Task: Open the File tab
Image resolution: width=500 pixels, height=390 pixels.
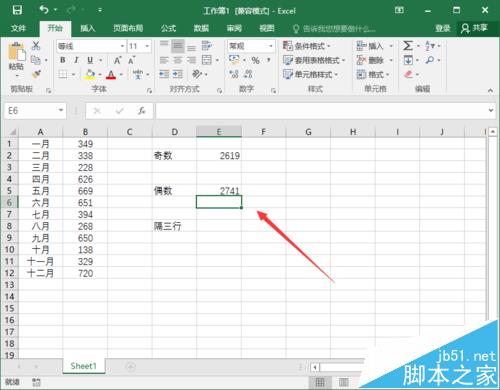Action: click(x=18, y=28)
